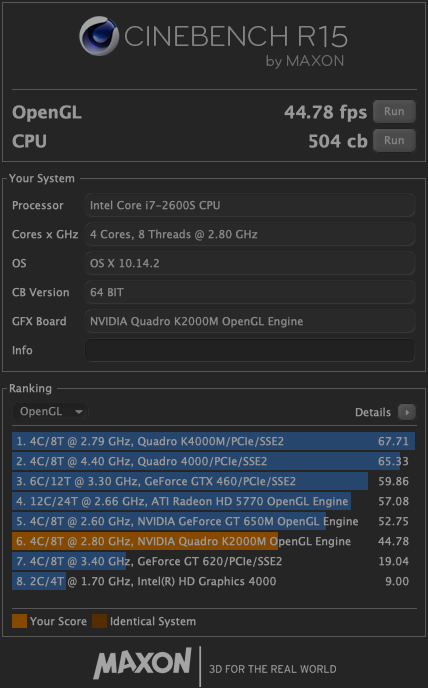The height and width of the screenshot is (688, 428).
Task: Select the Intel HD Graphics 4000 row
Action: pyautogui.click(x=213, y=581)
